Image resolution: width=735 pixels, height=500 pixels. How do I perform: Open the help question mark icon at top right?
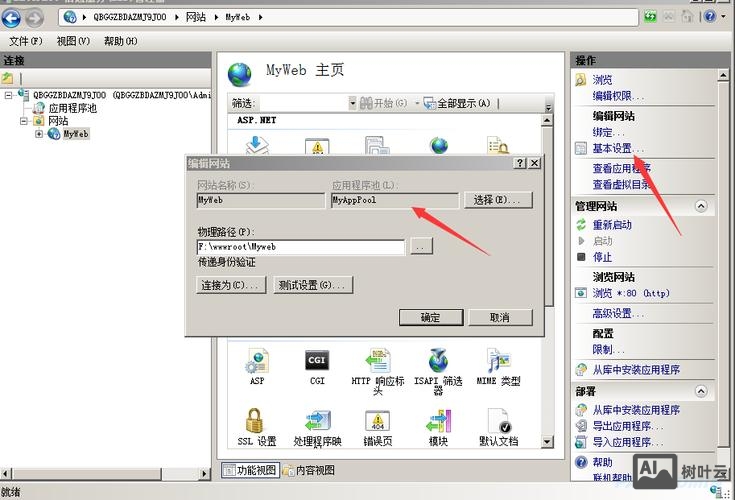(x=710, y=16)
